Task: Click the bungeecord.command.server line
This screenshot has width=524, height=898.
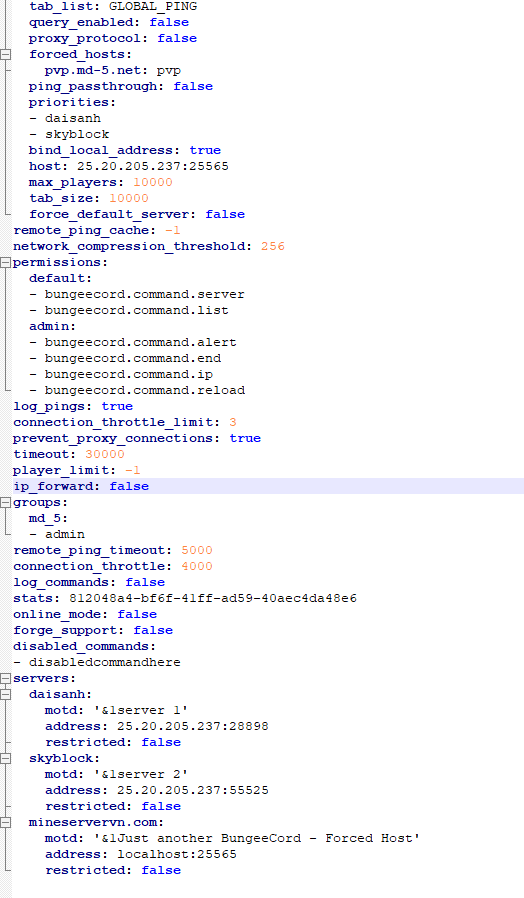Action: 136,294
